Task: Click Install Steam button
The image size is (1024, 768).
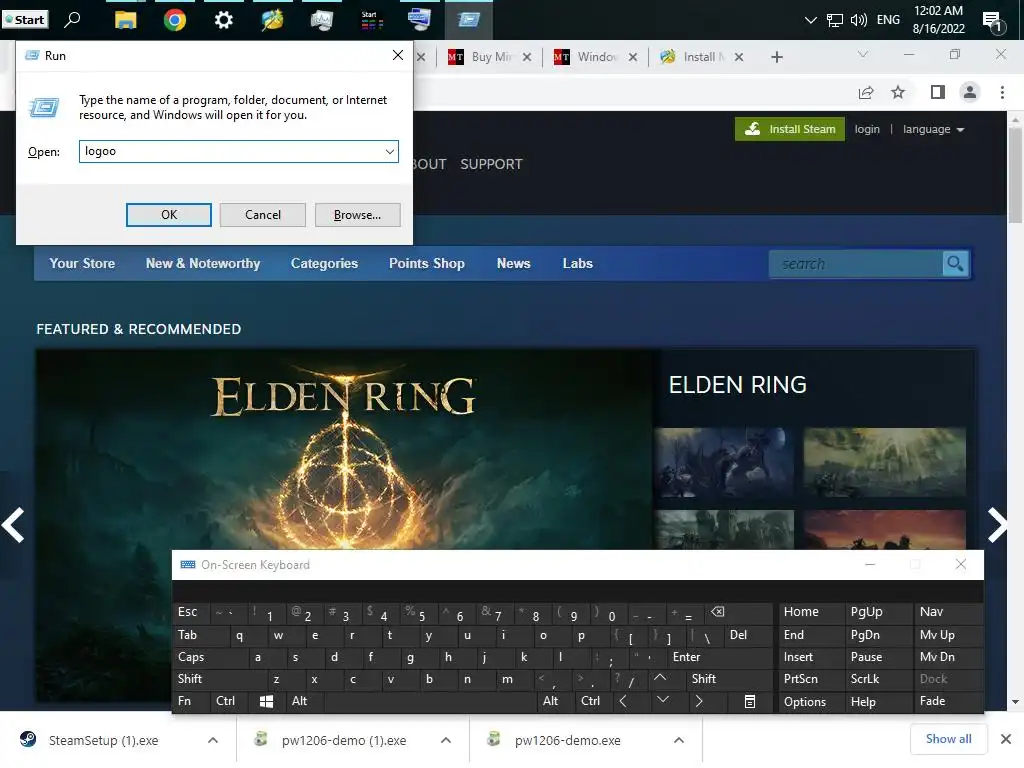Action: click(790, 129)
